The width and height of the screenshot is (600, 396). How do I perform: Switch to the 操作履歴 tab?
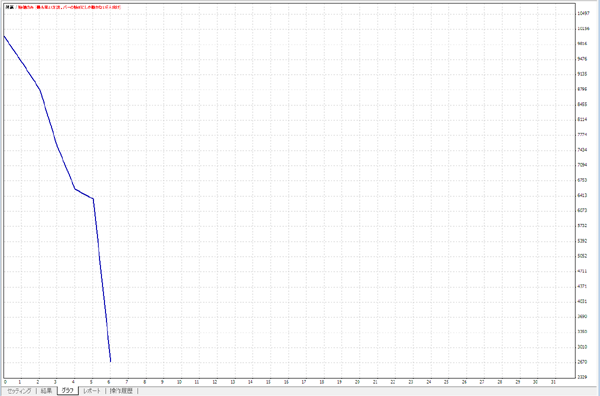click(x=121, y=391)
